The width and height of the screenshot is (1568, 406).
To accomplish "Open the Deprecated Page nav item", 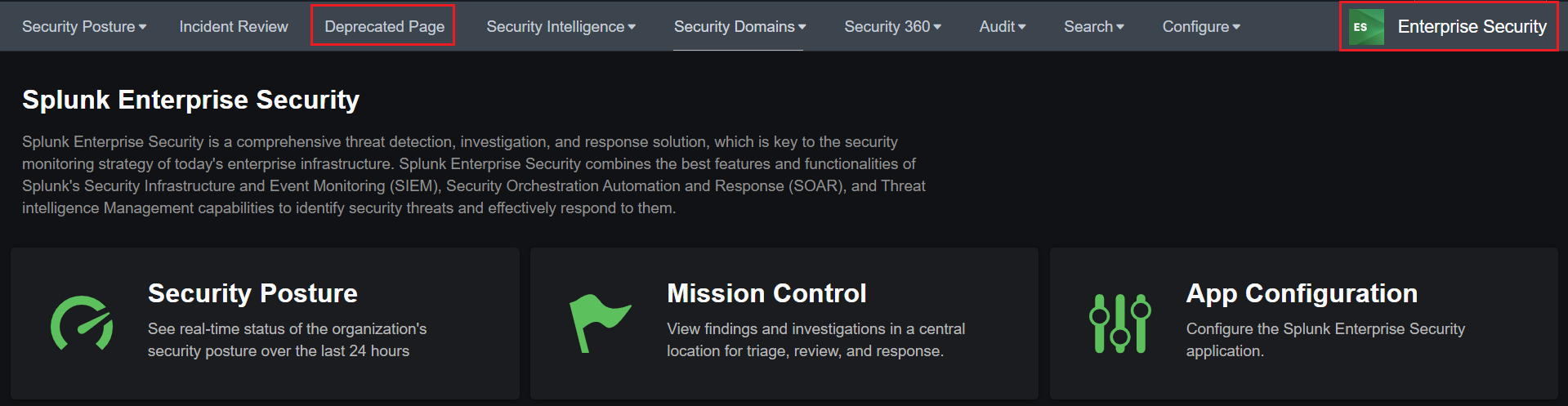I will click(x=384, y=27).
